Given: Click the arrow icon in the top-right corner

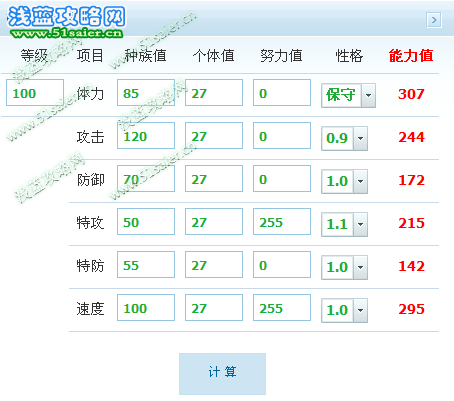Looking at the screenshot, I should click(434, 20).
